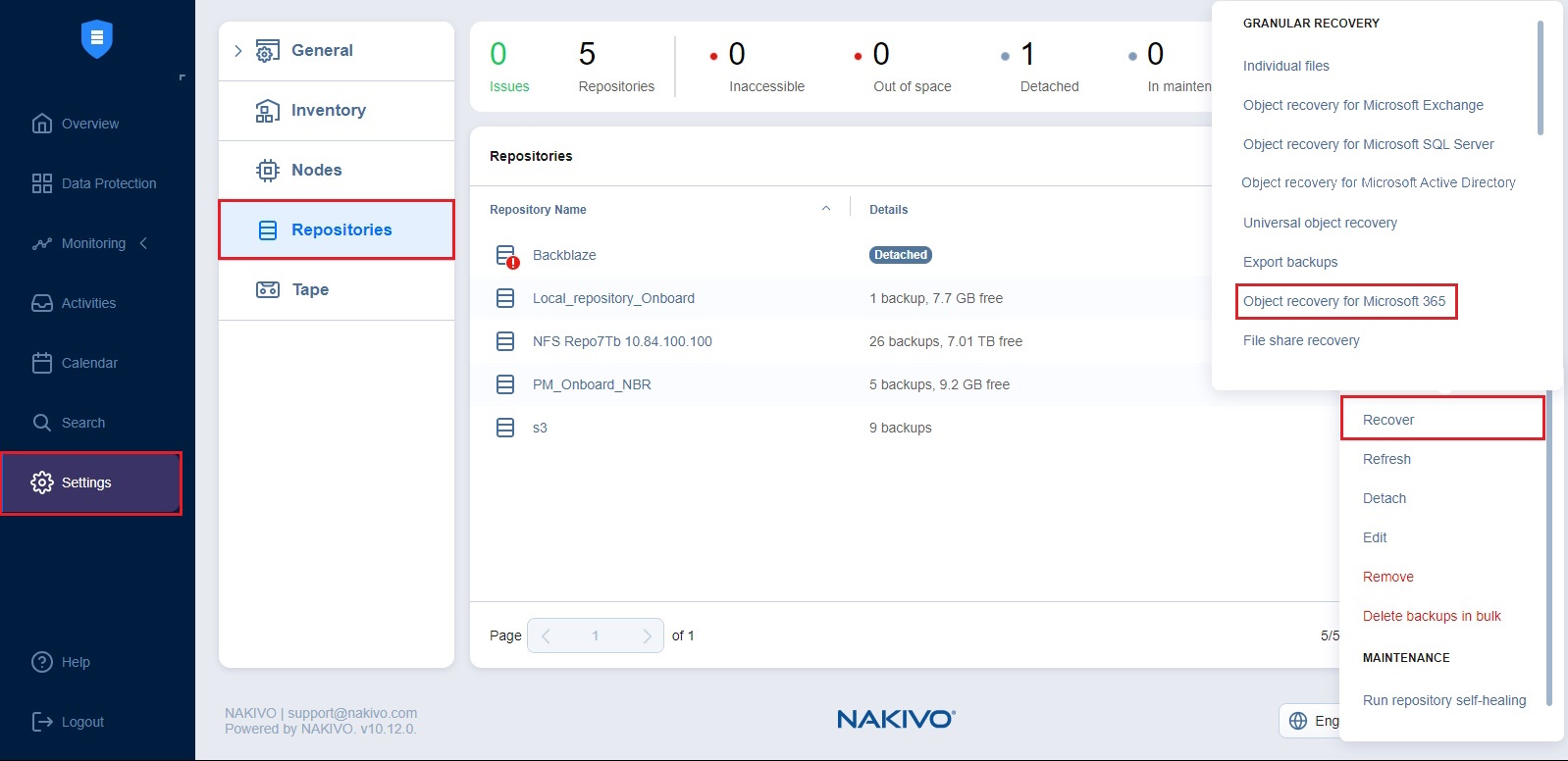The image size is (1568, 761).
Task: Collapse the Monitoring submenu chevron
Action: [144, 243]
